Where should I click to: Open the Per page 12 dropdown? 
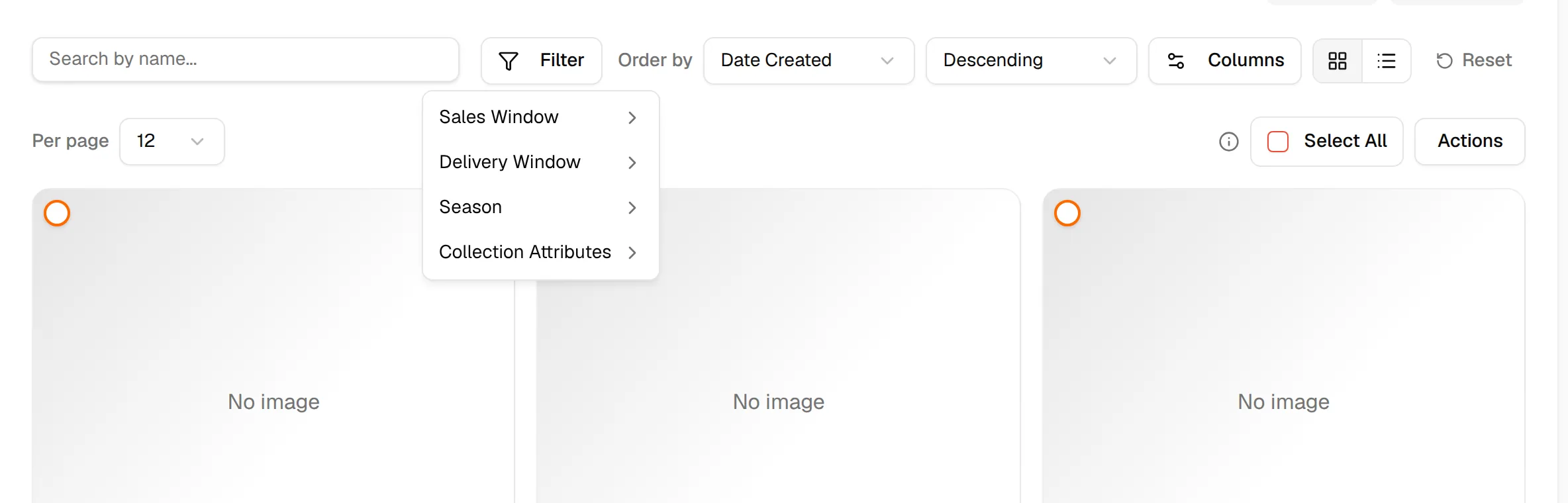pyautogui.click(x=172, y=142)
